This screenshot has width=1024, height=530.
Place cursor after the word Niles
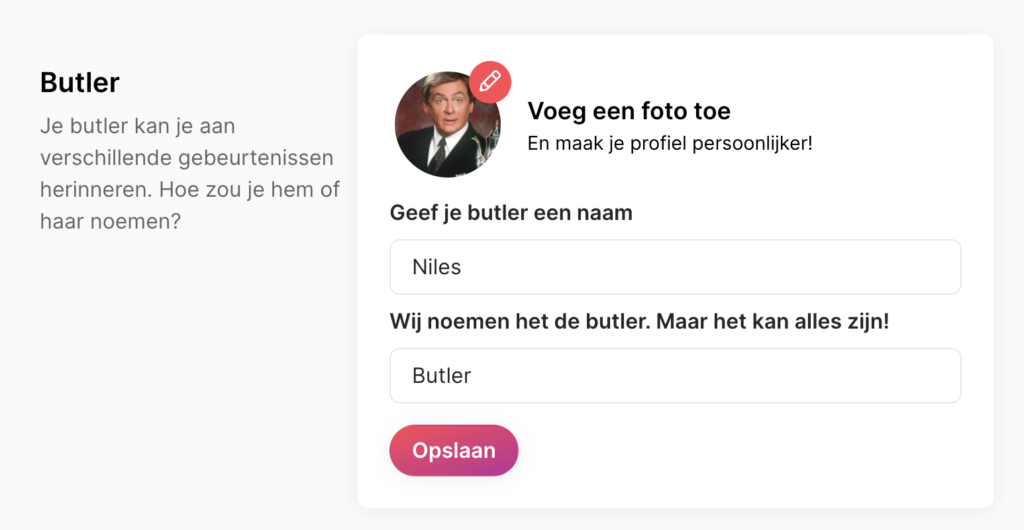tap(462, 267)
